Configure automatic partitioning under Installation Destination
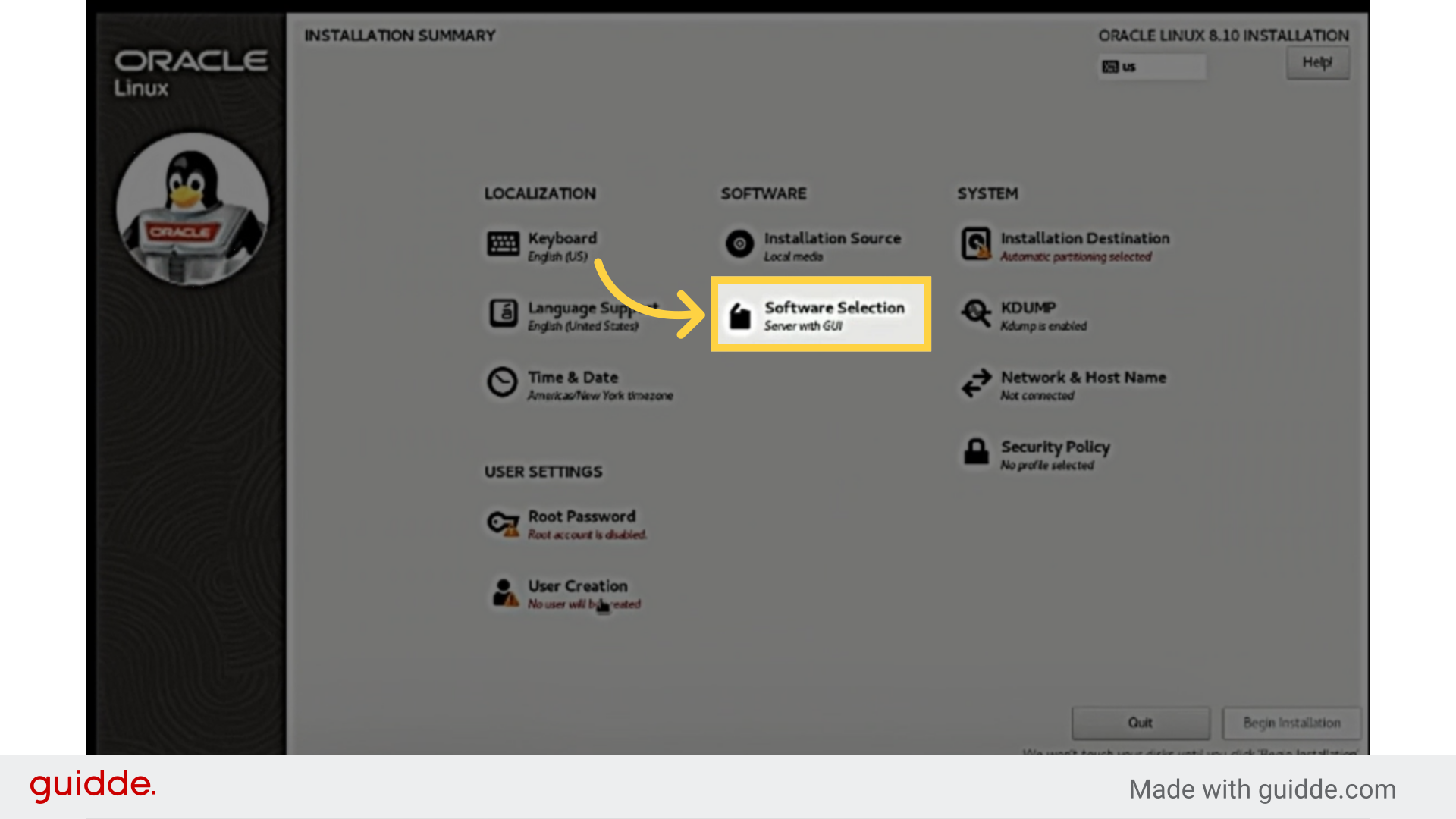 point(1084,246)
